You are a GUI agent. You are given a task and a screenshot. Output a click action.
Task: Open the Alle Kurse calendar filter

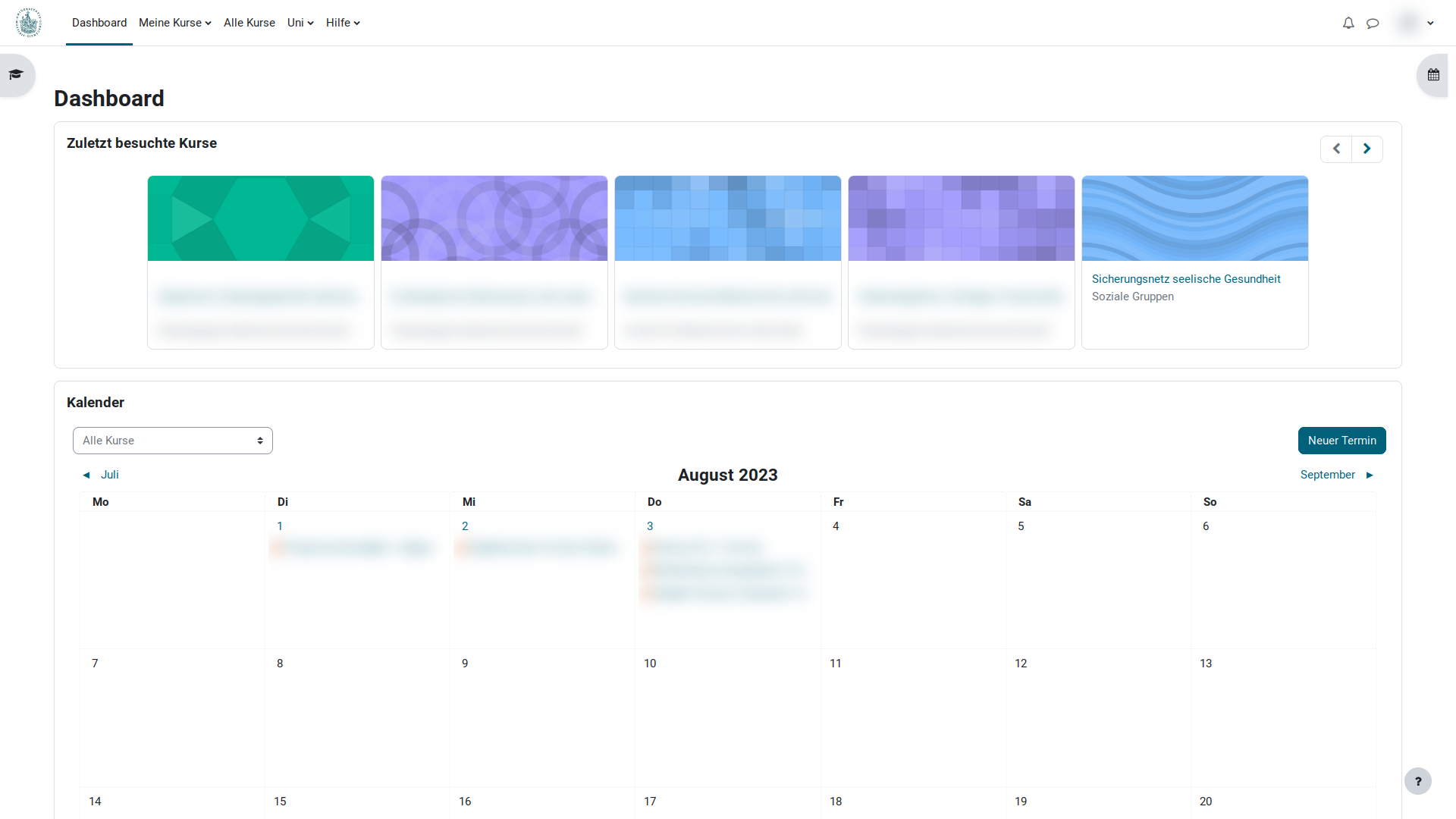tap(173, 441)
